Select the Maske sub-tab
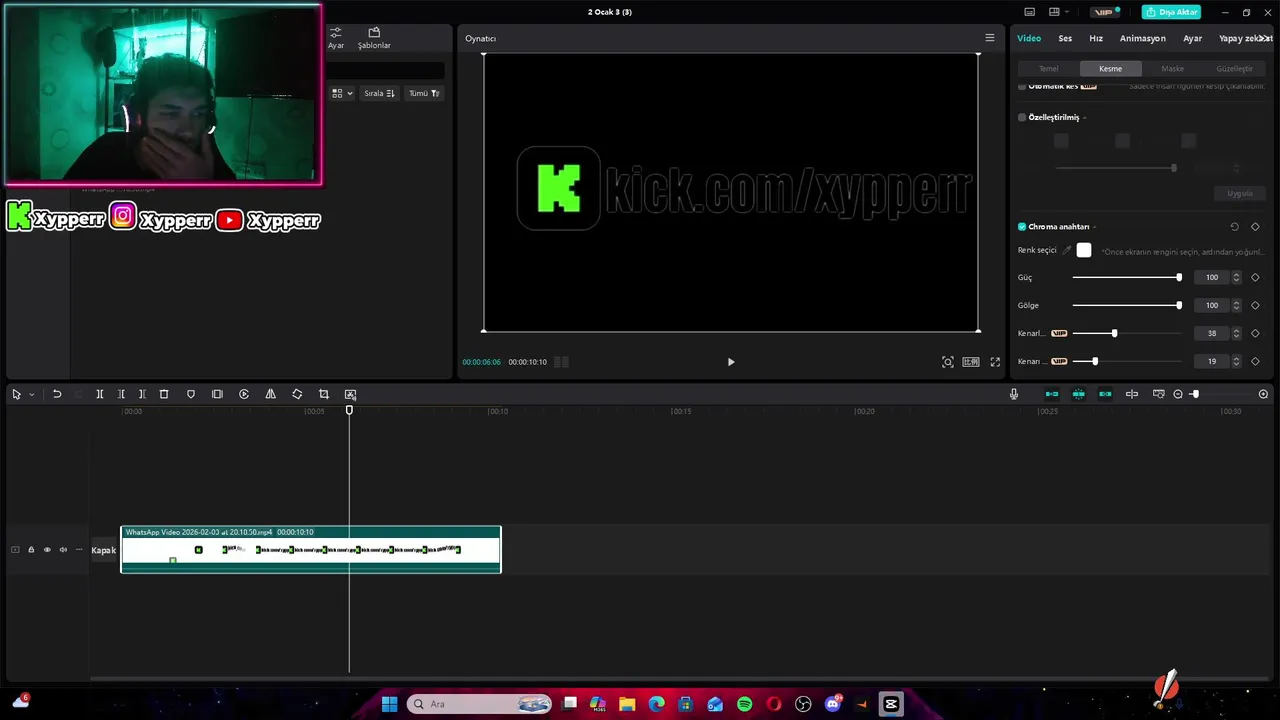The height and width of the screenshot is (720, 1280). point(1173,69)
